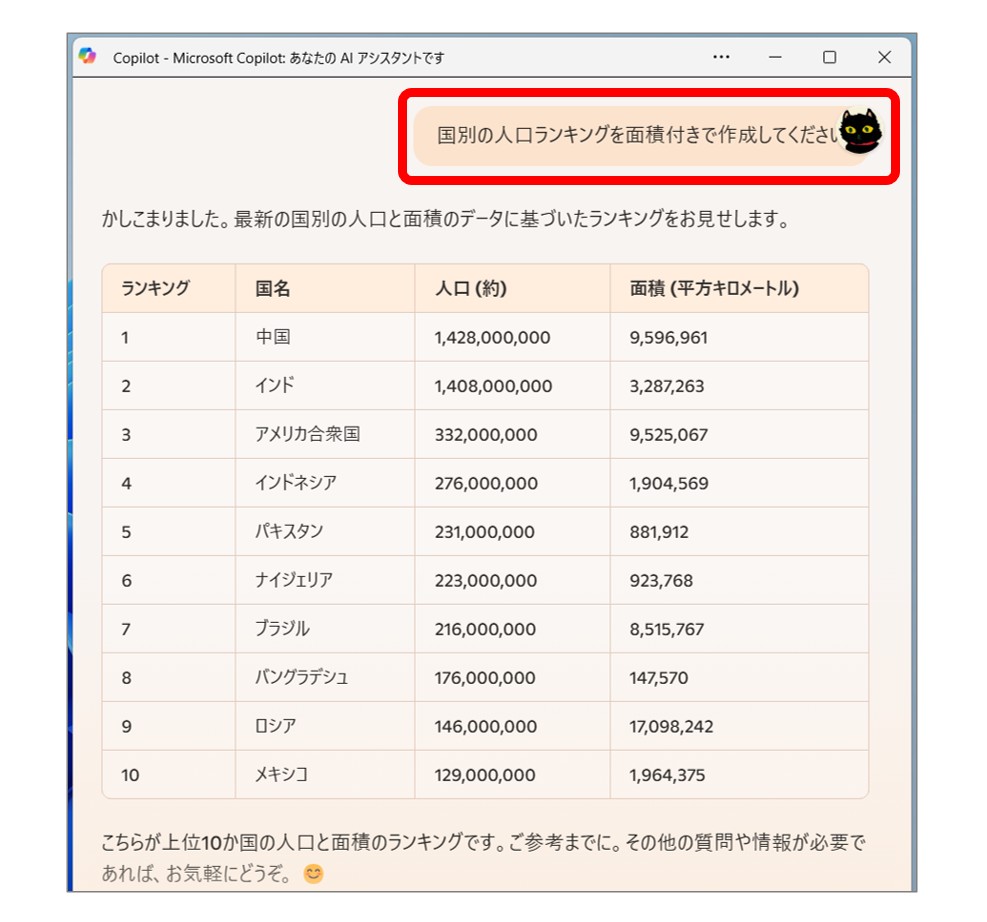The image size is (987, 922).
Task: Click area value 3,287,263
Action: [667, 386]
